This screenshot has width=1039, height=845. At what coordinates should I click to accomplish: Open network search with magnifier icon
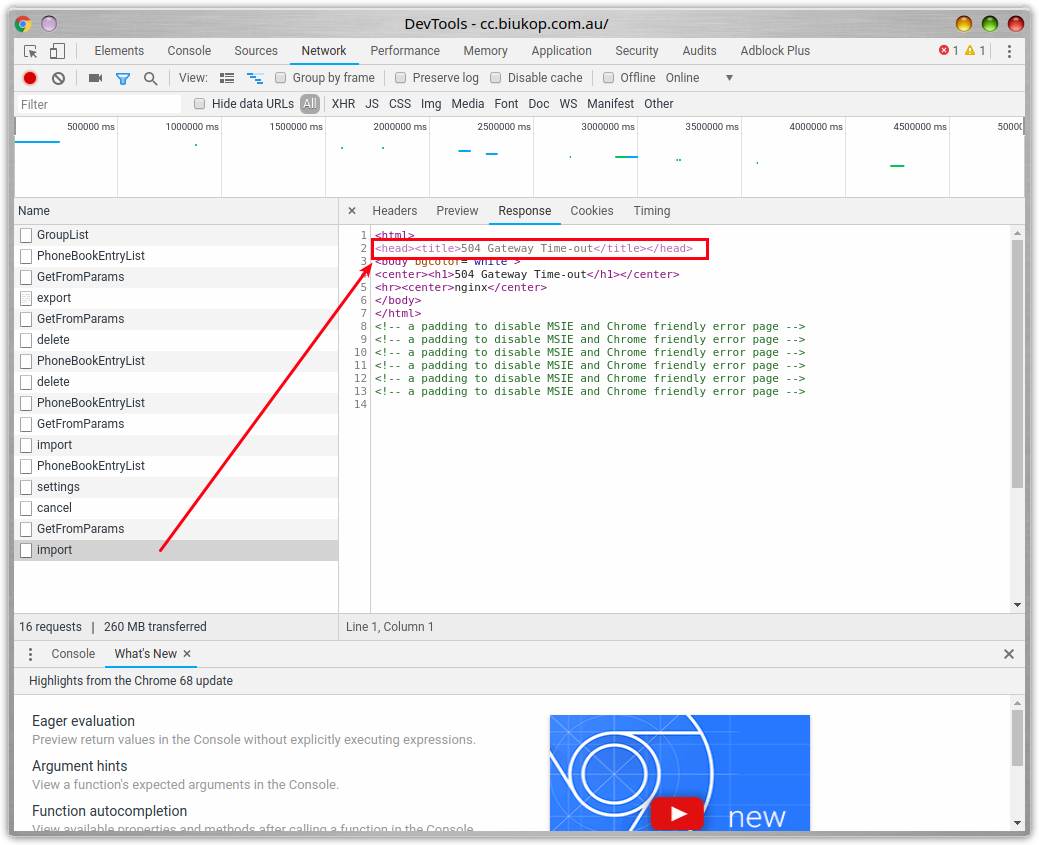[150, 78]
